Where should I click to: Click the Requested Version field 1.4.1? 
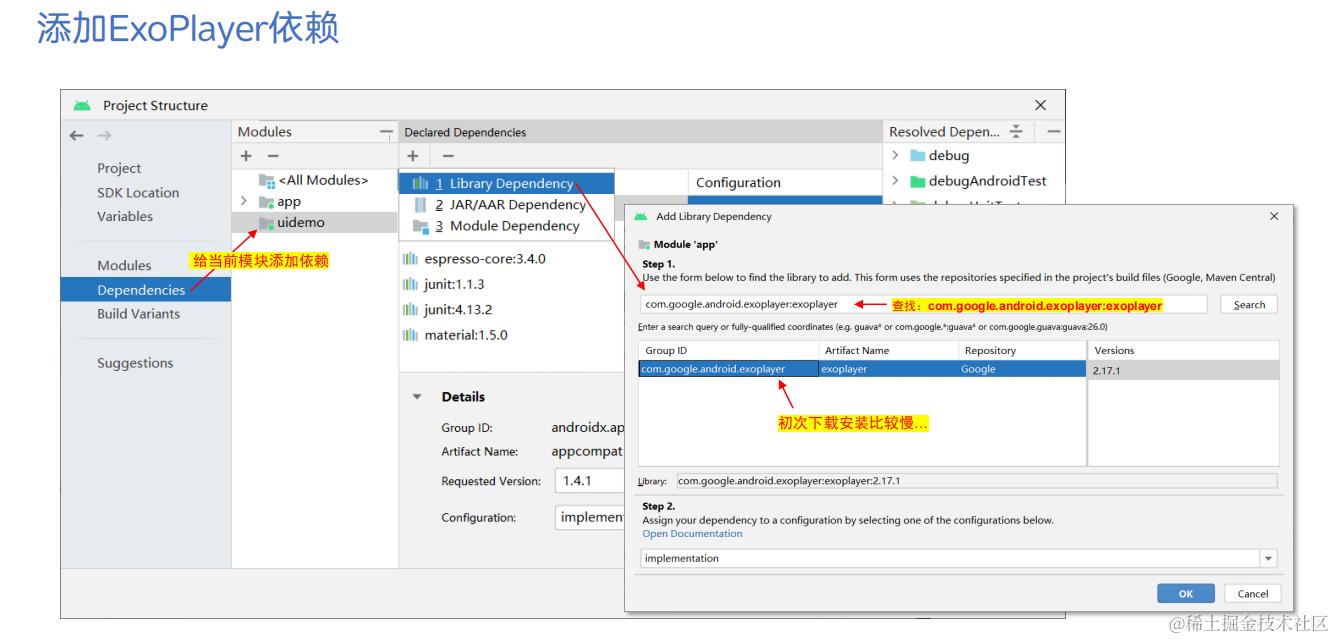click(x=589, y=481)
